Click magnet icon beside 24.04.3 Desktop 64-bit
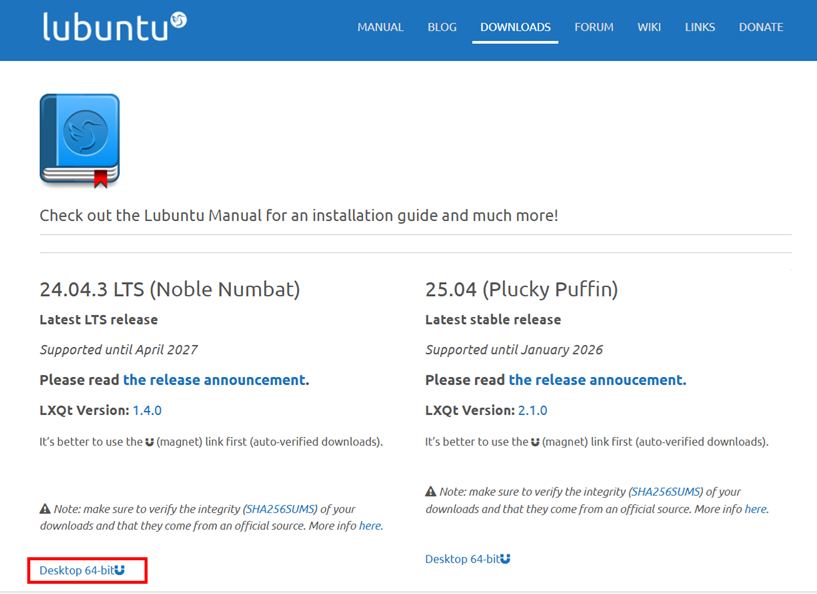The image size is (817, 594). (x=120, y=570)
